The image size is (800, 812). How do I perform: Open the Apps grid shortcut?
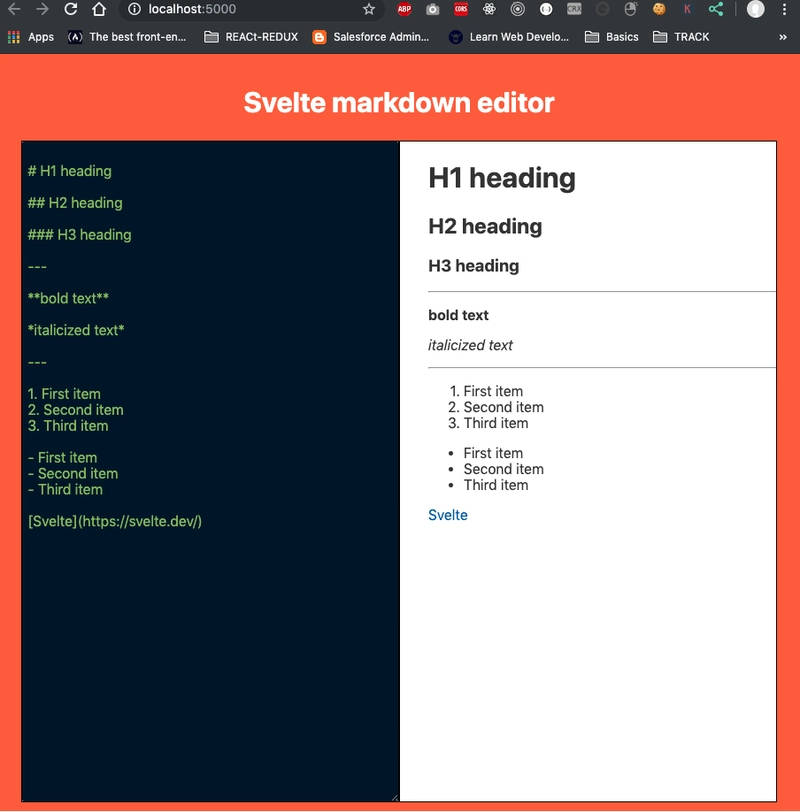tap(31, 37)
